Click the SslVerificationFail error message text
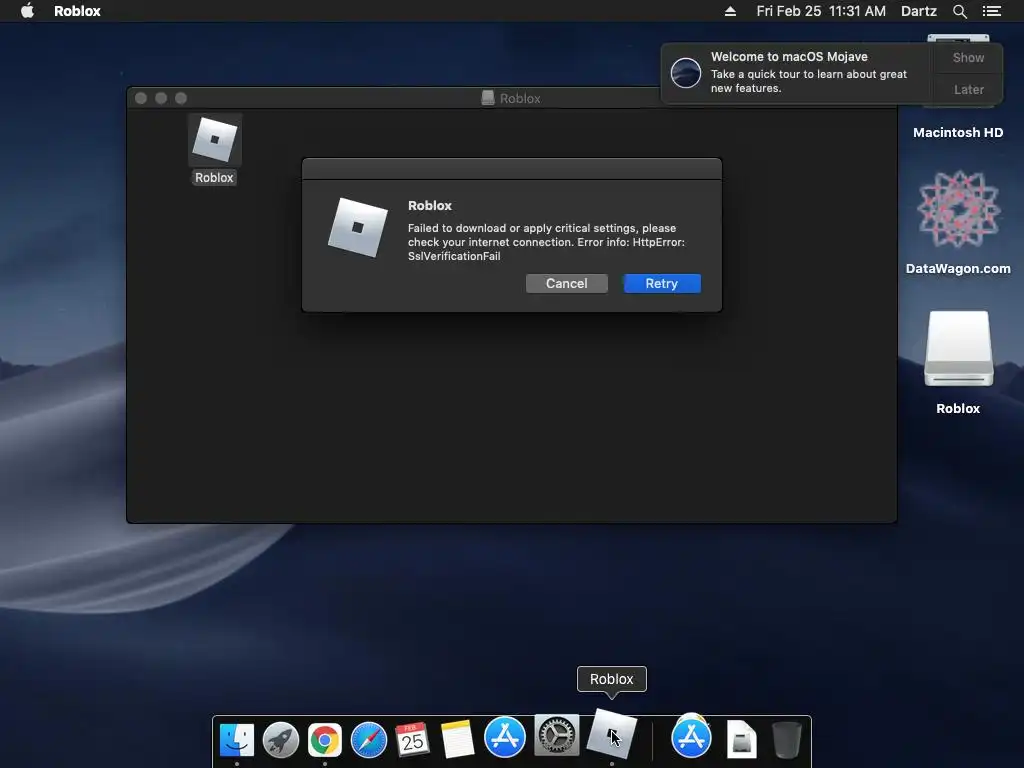This screenshot has height=768, width=1024. click(546, 242)
